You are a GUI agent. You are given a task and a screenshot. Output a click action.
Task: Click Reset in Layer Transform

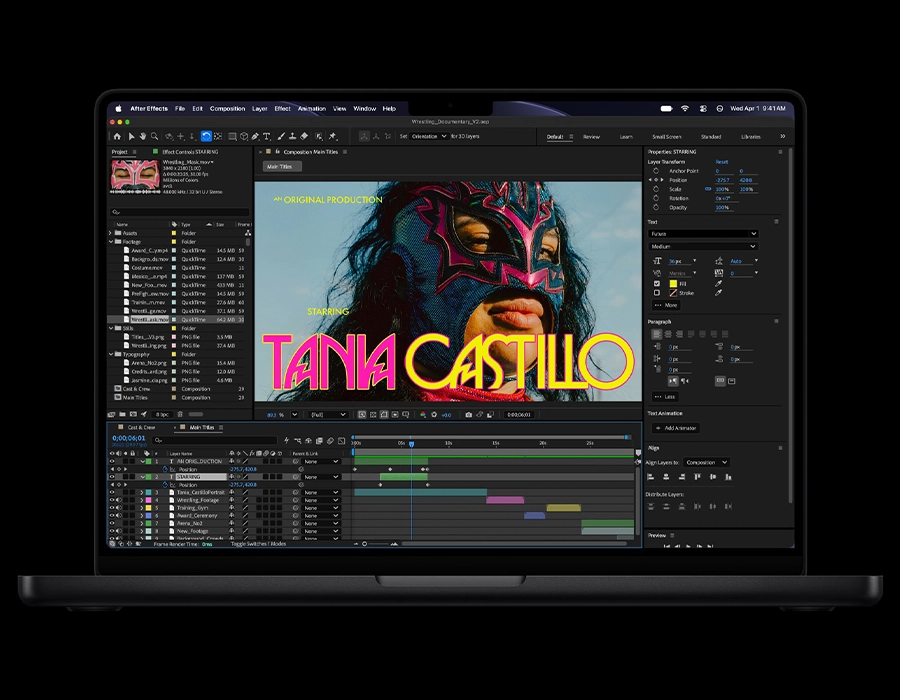coord(721,162)
